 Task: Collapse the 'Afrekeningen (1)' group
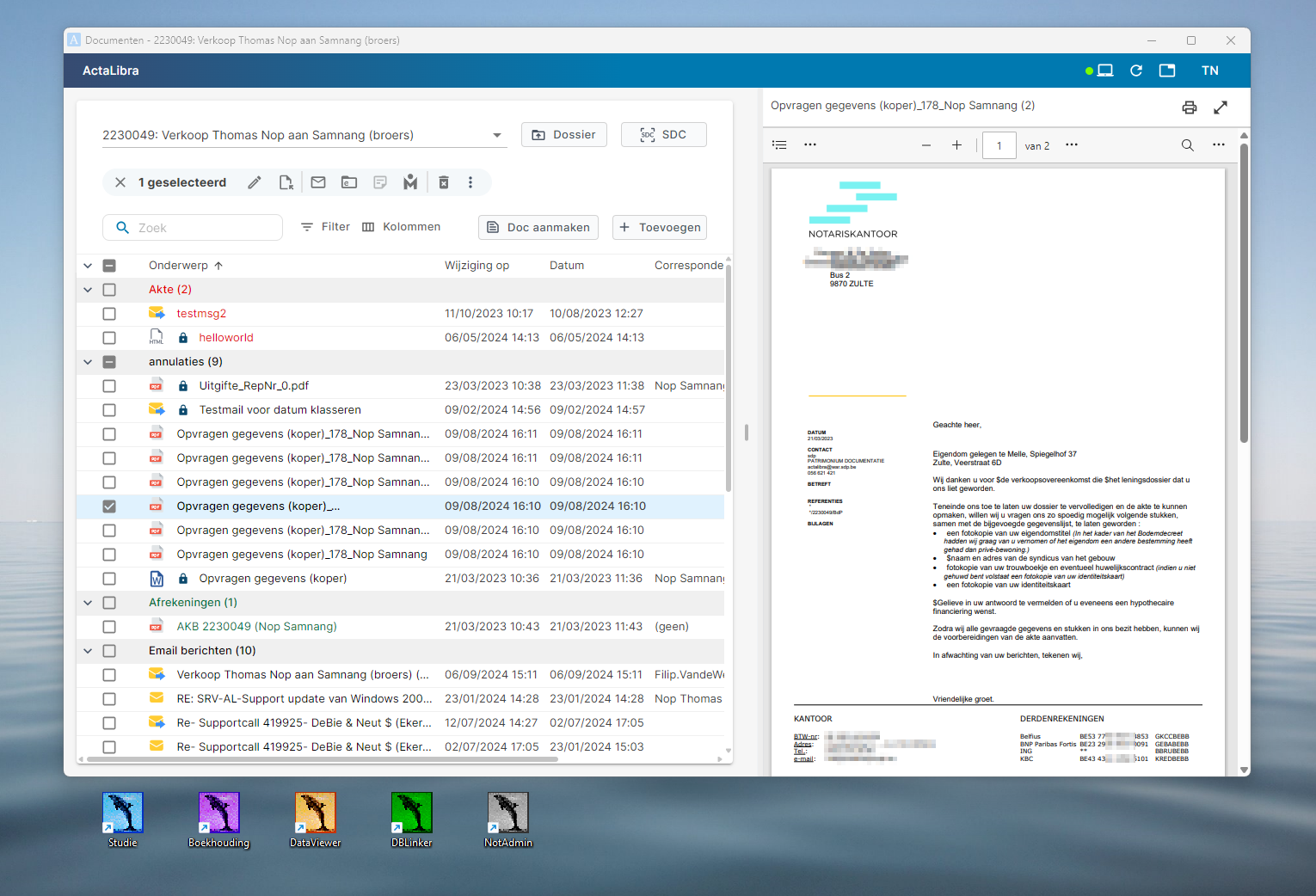tap(88, 603)
